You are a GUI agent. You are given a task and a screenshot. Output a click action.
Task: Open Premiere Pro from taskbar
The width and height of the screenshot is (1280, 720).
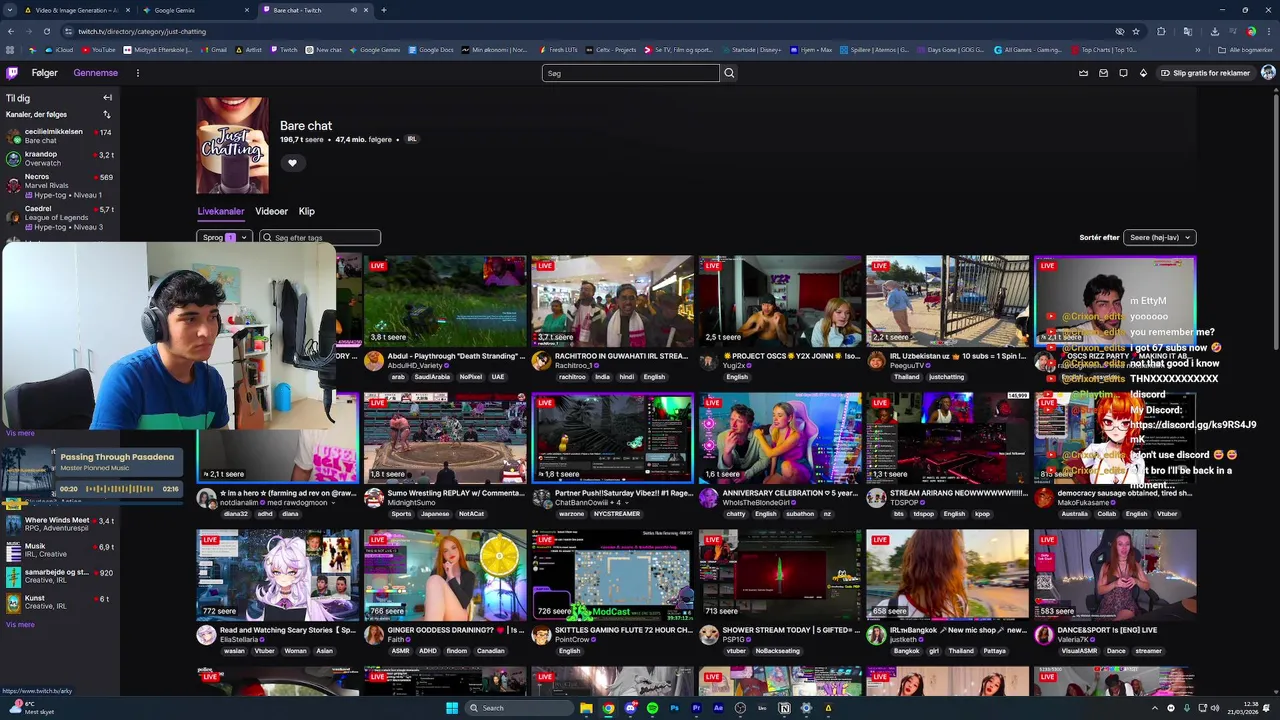[x=696, y=708]
